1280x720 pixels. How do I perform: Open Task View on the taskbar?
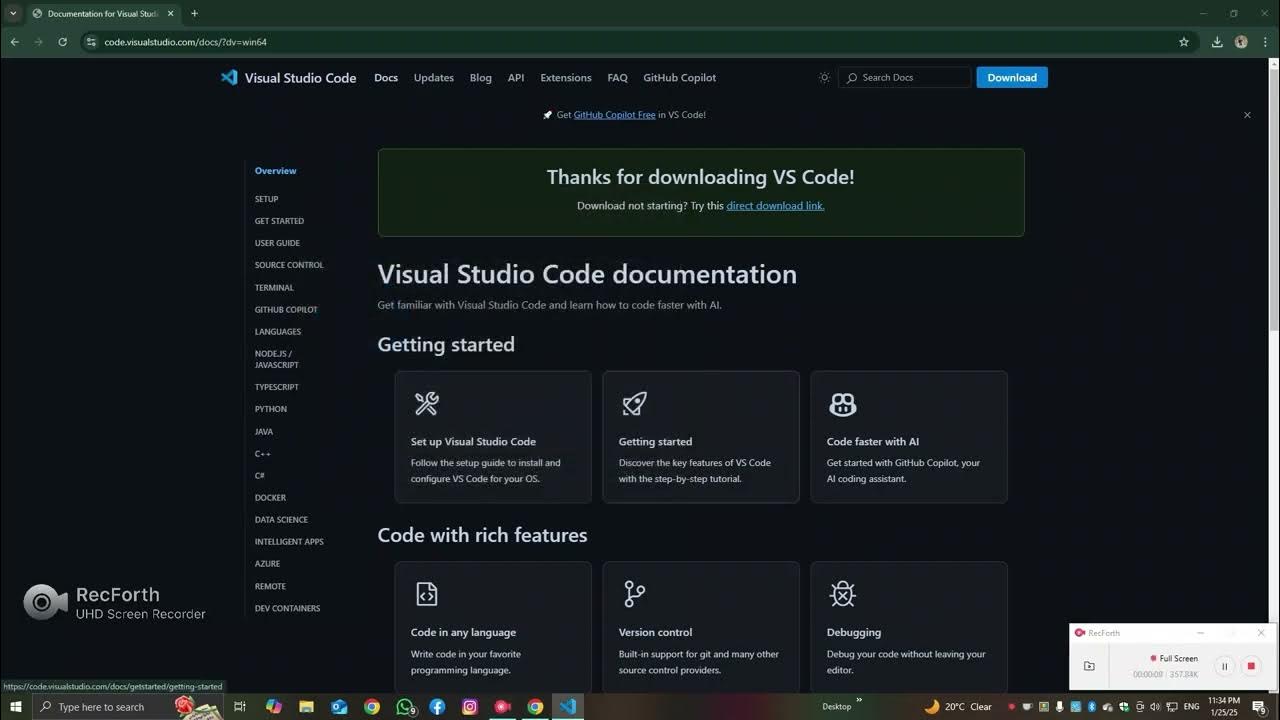point(240,707)
